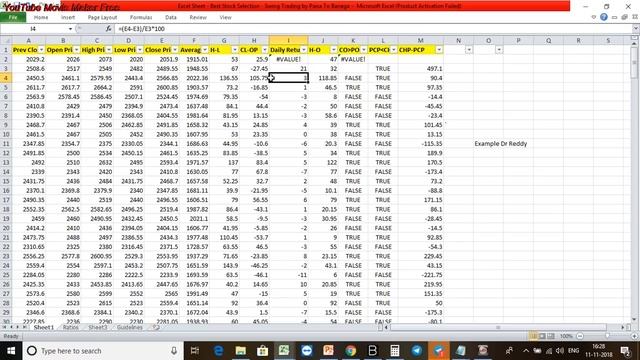Open the Prev Close filter dropdown

(x=41, y=50)
